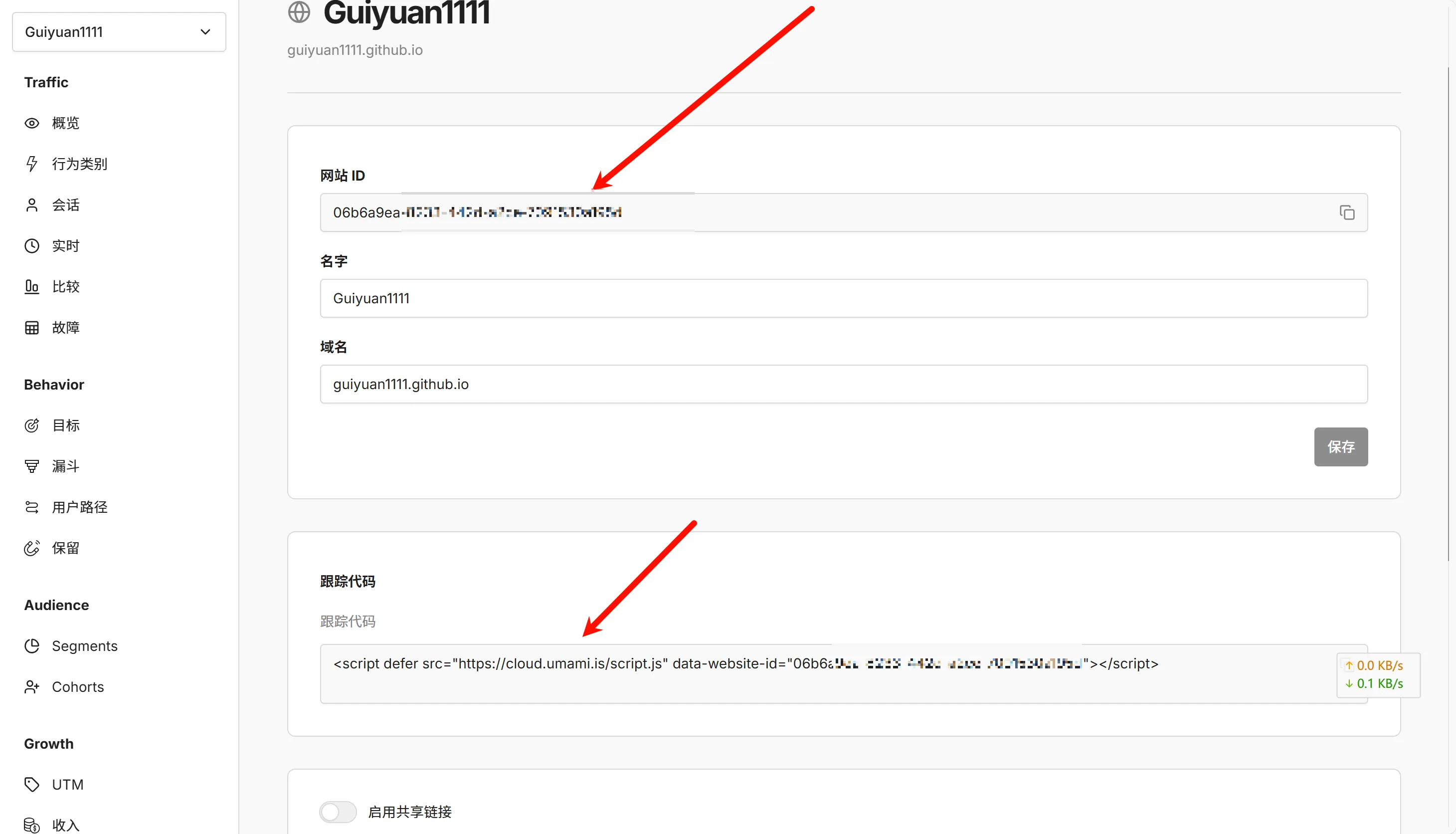1456x834 pixels.
Task: Click the pie chart icon for Segments
Action: pyautogui.click(x=32, y=646)
